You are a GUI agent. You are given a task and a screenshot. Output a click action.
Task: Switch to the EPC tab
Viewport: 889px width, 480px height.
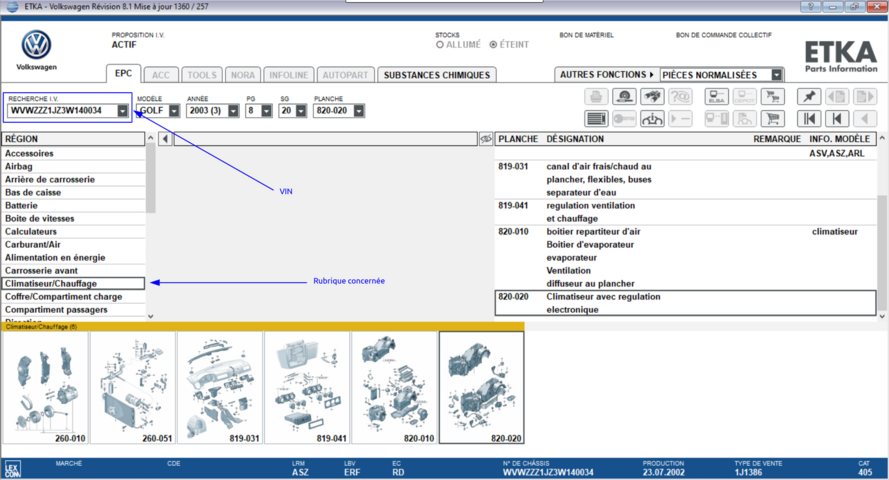pyautogui.click(x=123, y=74)
